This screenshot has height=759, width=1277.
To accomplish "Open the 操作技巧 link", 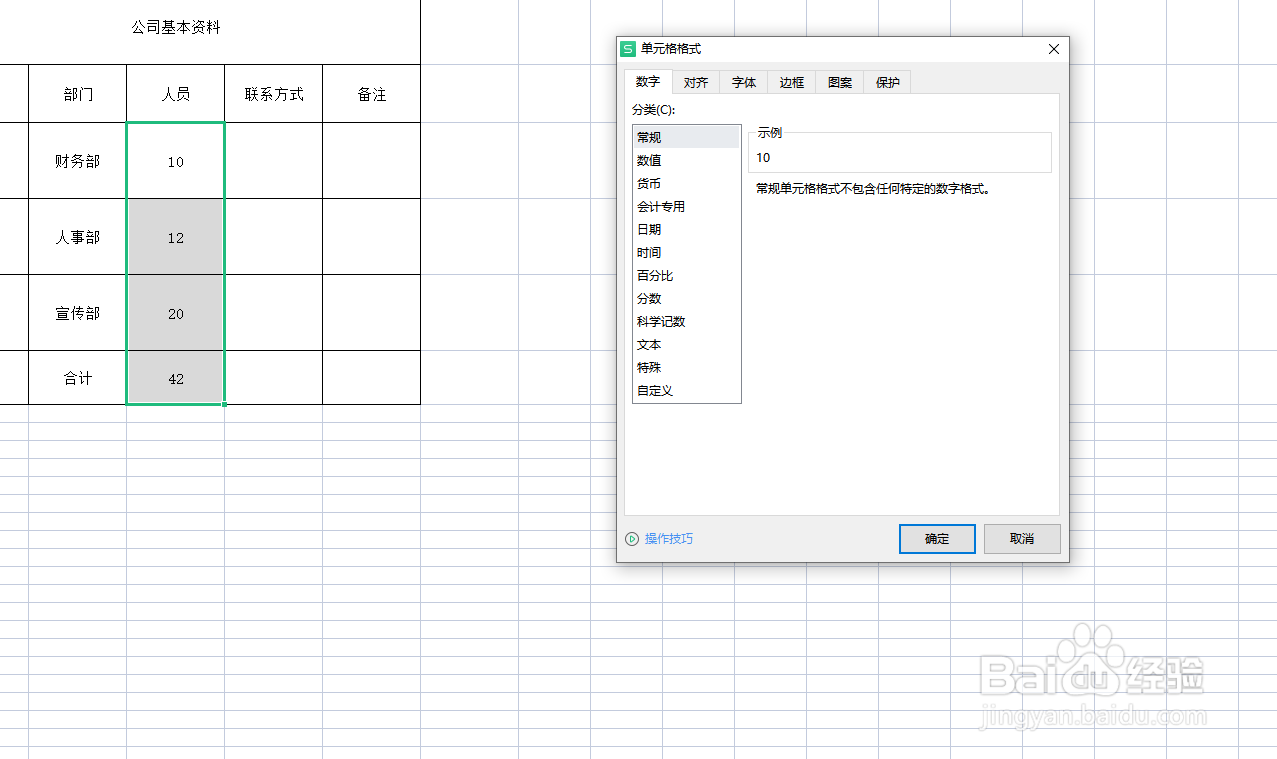I will click(669, 539).
